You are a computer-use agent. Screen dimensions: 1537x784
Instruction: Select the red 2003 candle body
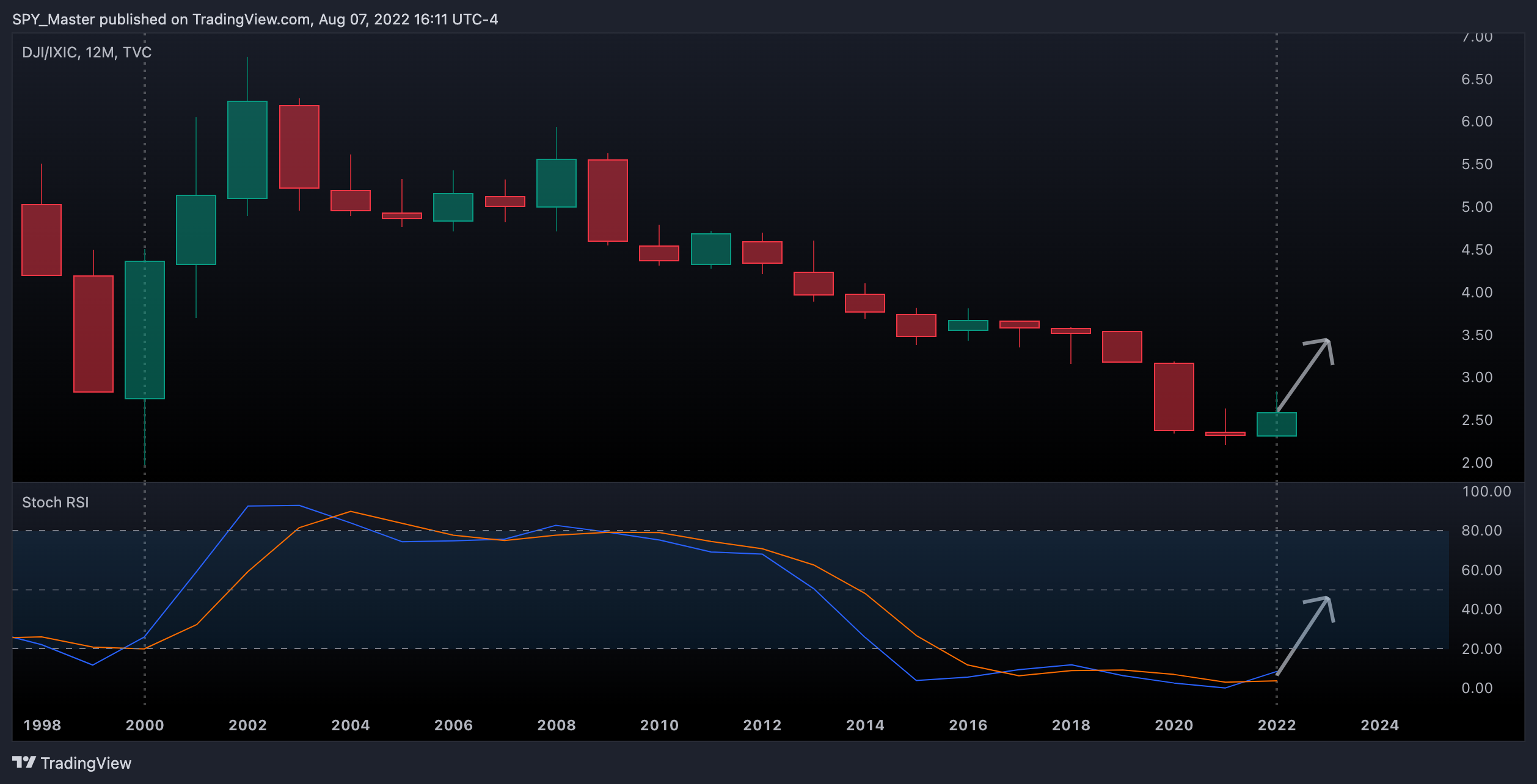(299, 147)
